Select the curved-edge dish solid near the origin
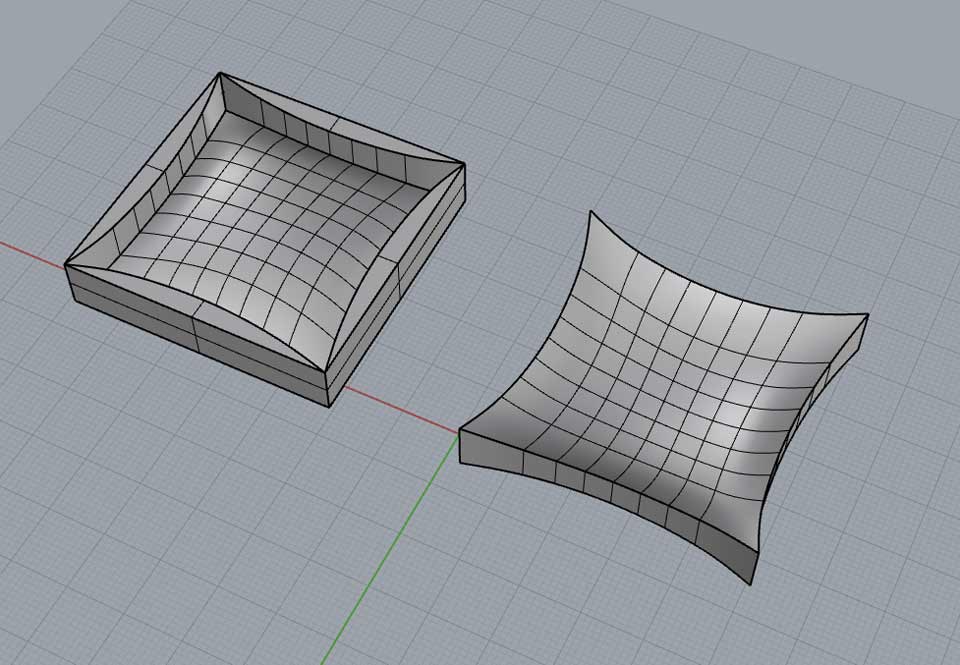Image resolution: width=960 pixels, height=665 pixels. click(x=663, y=397)
